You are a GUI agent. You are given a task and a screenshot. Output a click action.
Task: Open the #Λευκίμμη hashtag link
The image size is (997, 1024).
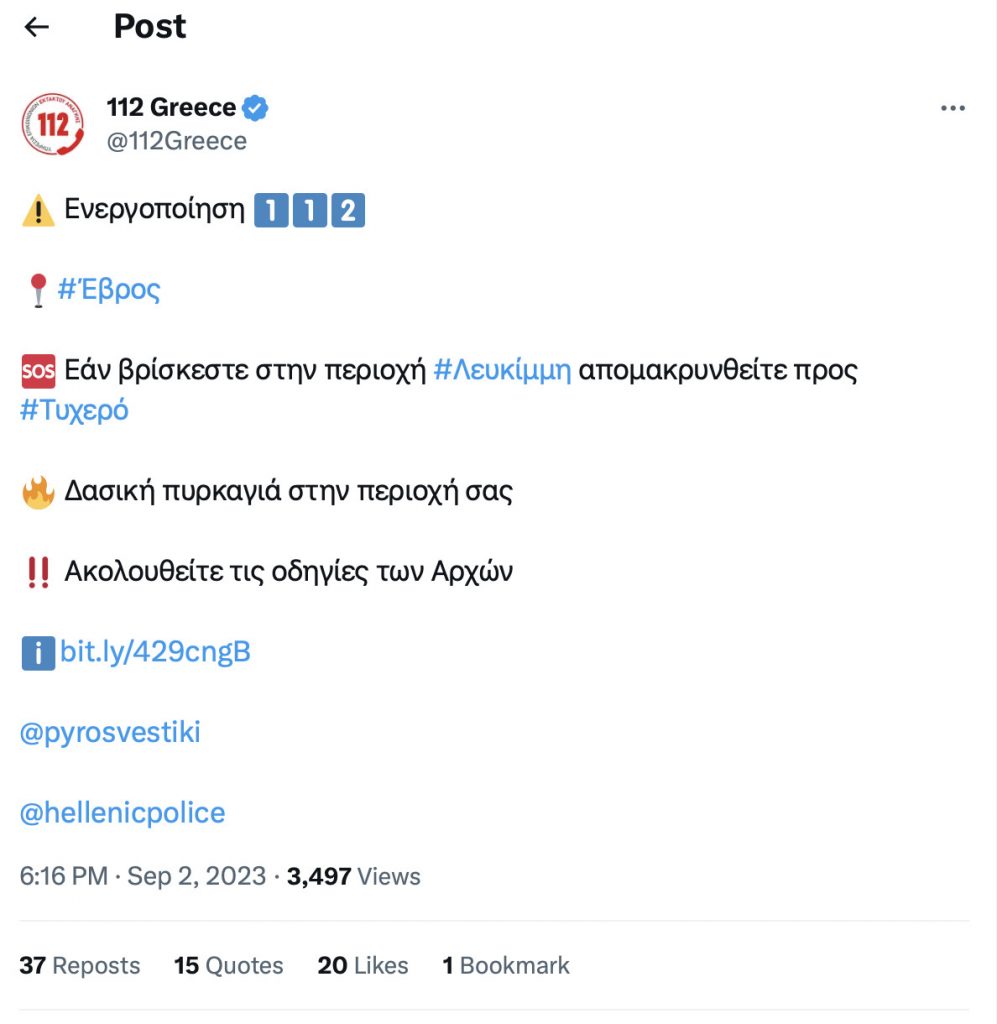[502, 371]
